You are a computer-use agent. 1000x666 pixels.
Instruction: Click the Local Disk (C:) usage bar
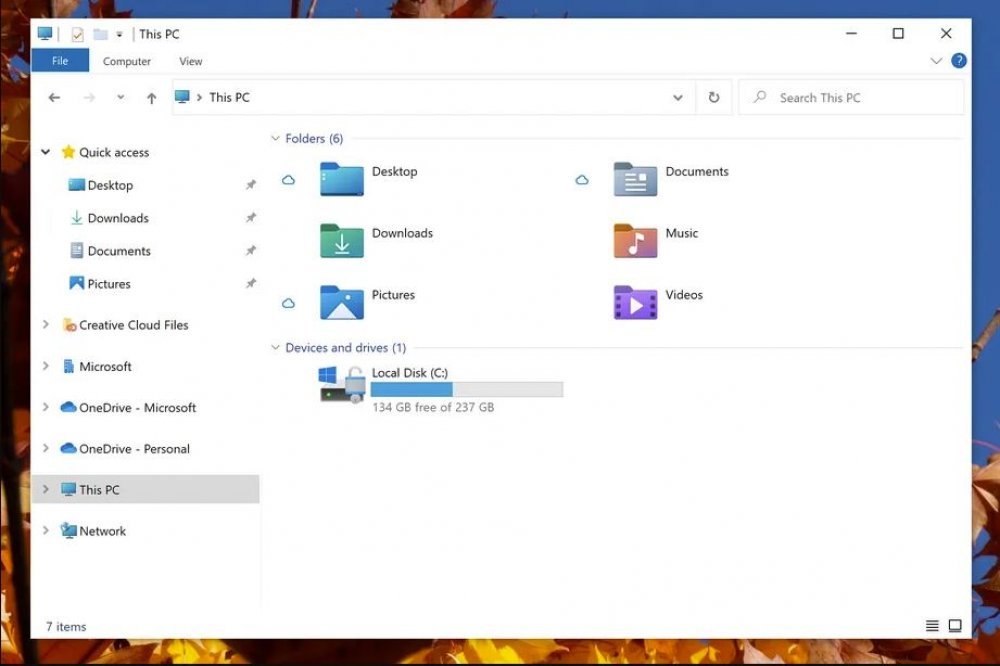[x=467, y=389]
